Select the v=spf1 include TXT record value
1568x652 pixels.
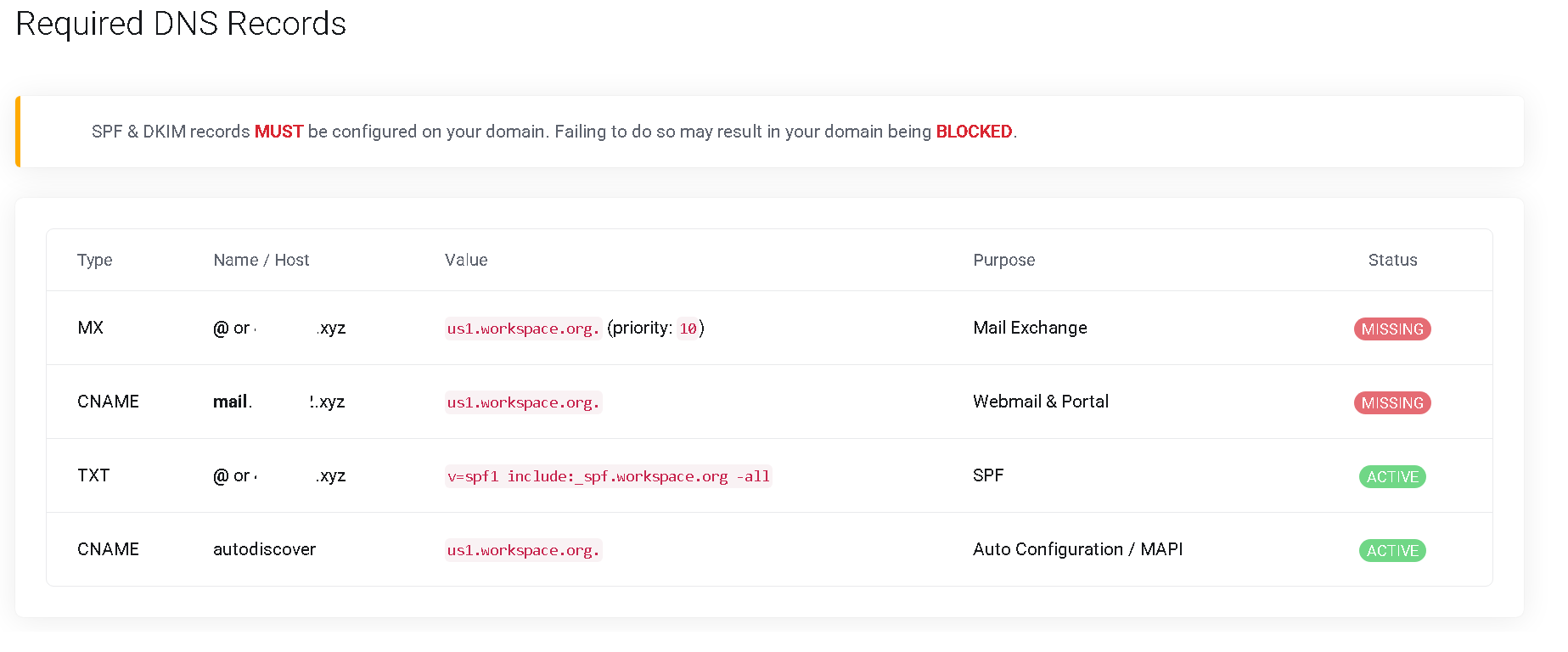(608, 476)
